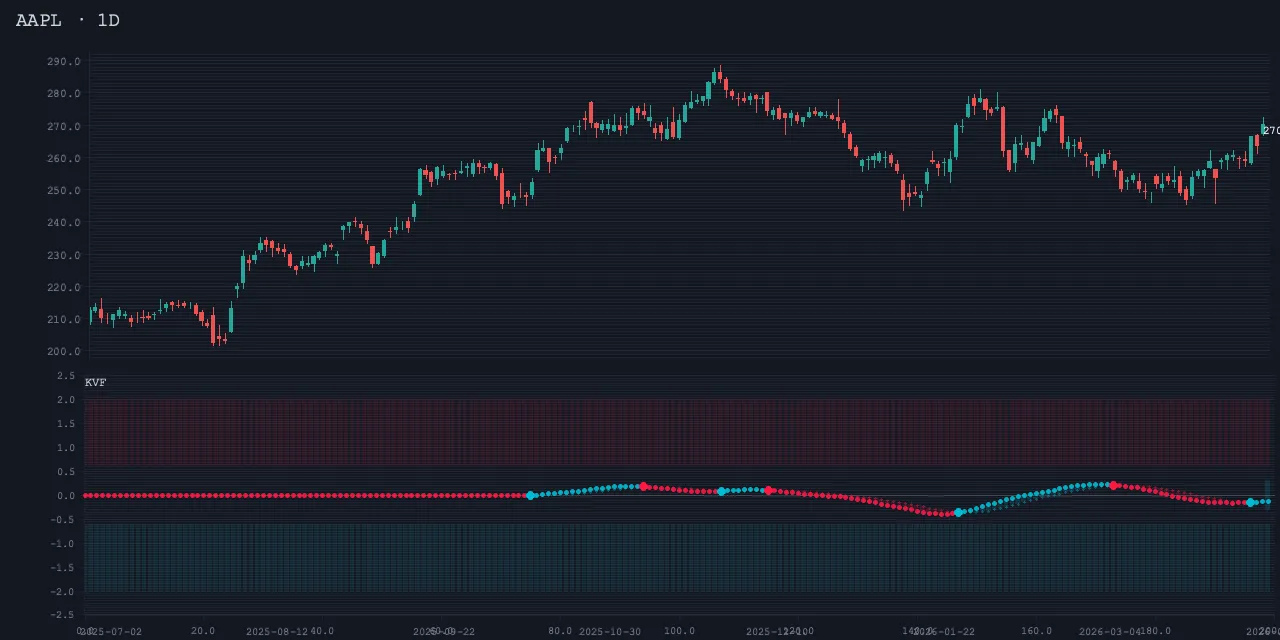
Task: Click the first red KVF signal marker
Action: (x=644, y=486)
